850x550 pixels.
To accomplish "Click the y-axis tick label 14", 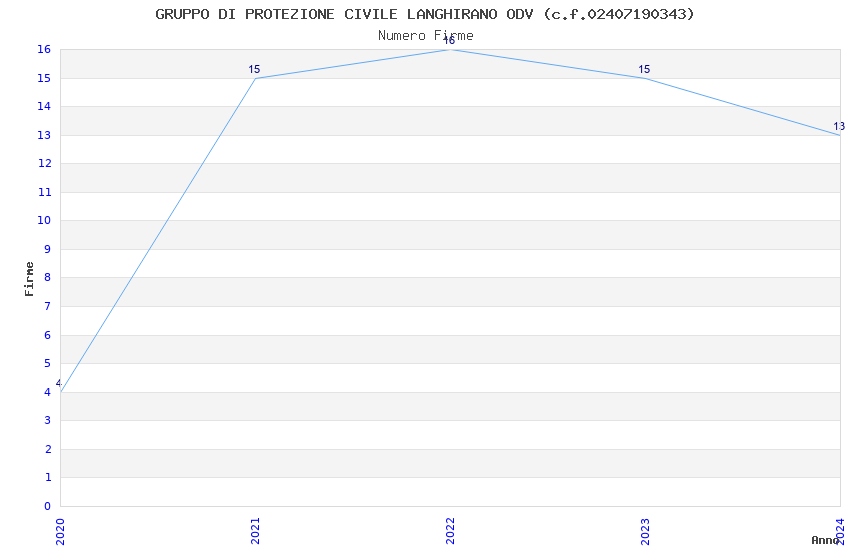I will (44, 106).
